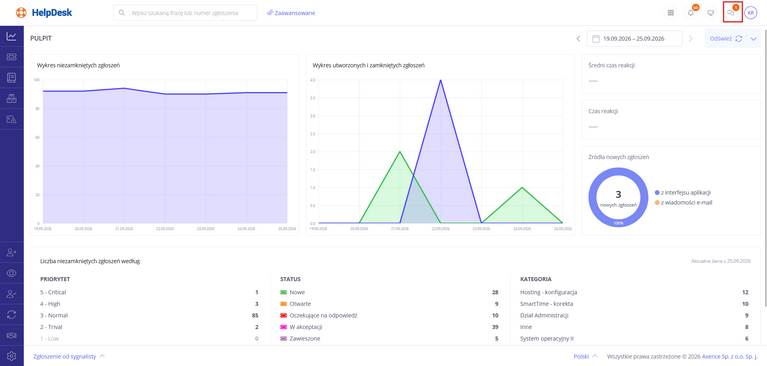Select the user with checkmark sidebar icon

click(11, 294)
